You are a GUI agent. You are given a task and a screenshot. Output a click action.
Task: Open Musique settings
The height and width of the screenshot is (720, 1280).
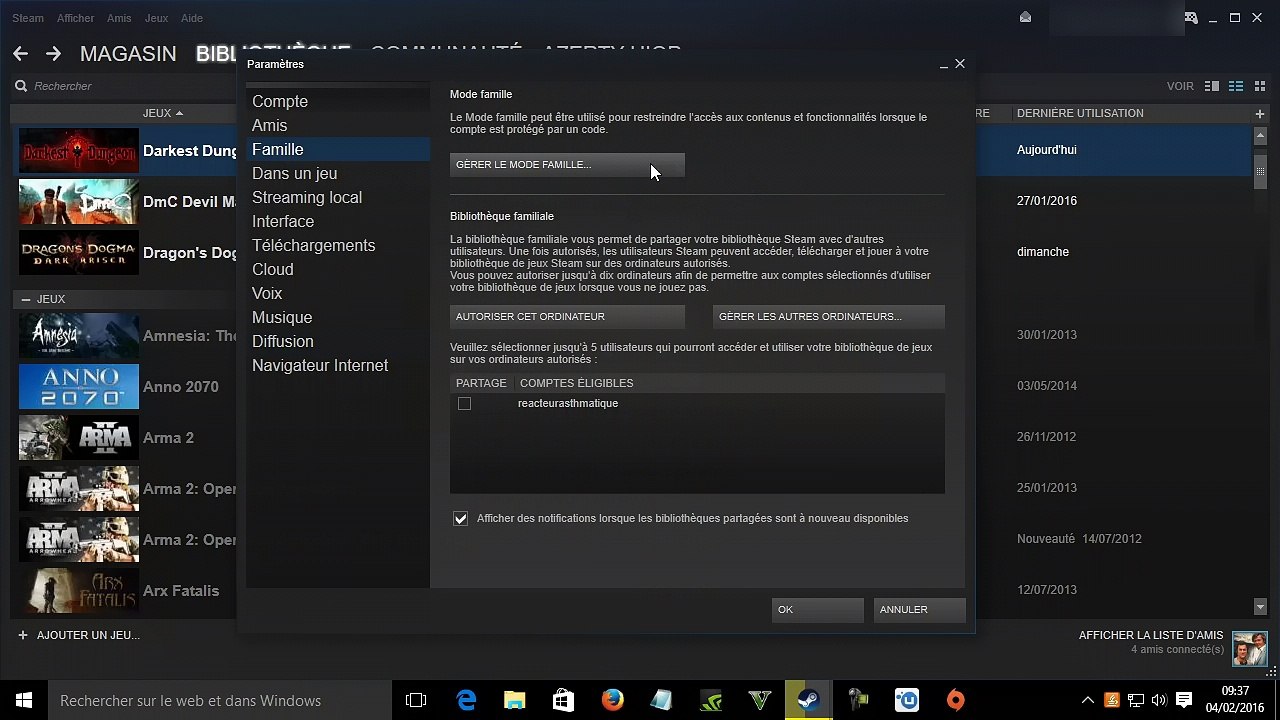coord(338,318)
